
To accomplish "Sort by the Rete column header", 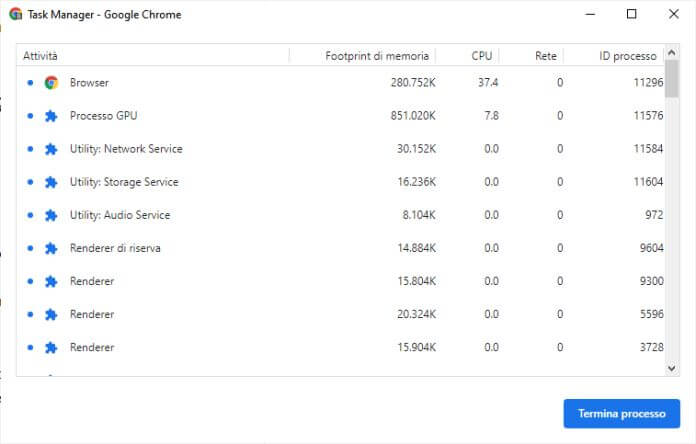I will [531, 56].
